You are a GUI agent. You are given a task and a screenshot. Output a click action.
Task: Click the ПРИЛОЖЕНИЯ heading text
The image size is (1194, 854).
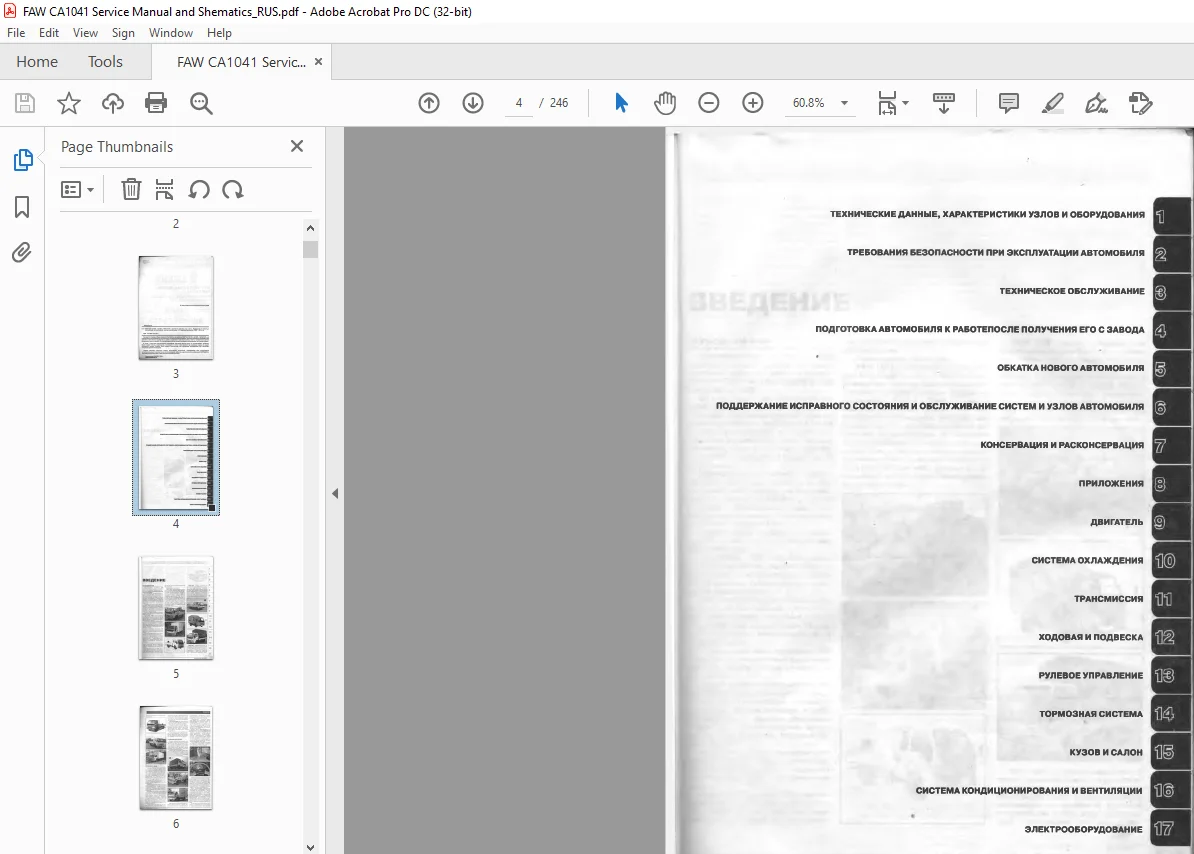click(1111, 483)
